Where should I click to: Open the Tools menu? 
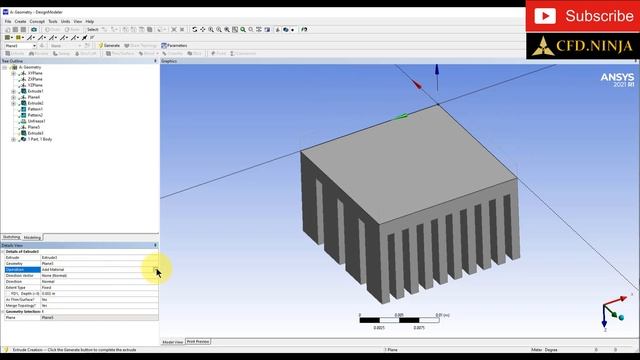point(53,21)
